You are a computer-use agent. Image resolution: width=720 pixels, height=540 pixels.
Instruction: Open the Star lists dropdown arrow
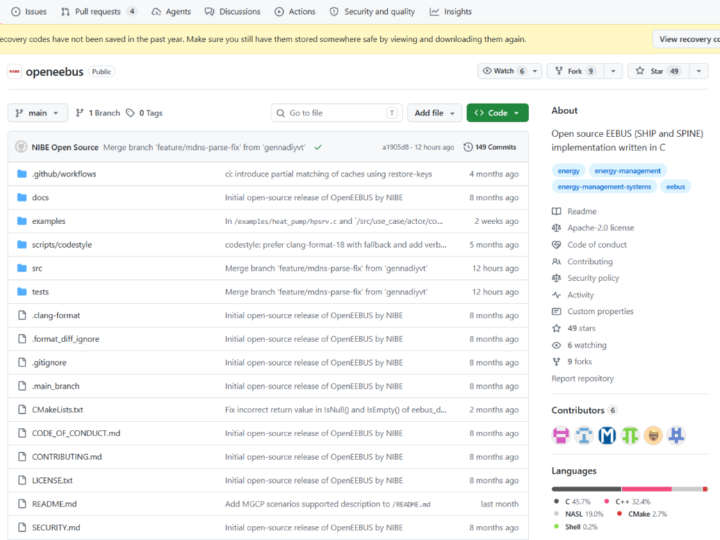click(699, 71)
